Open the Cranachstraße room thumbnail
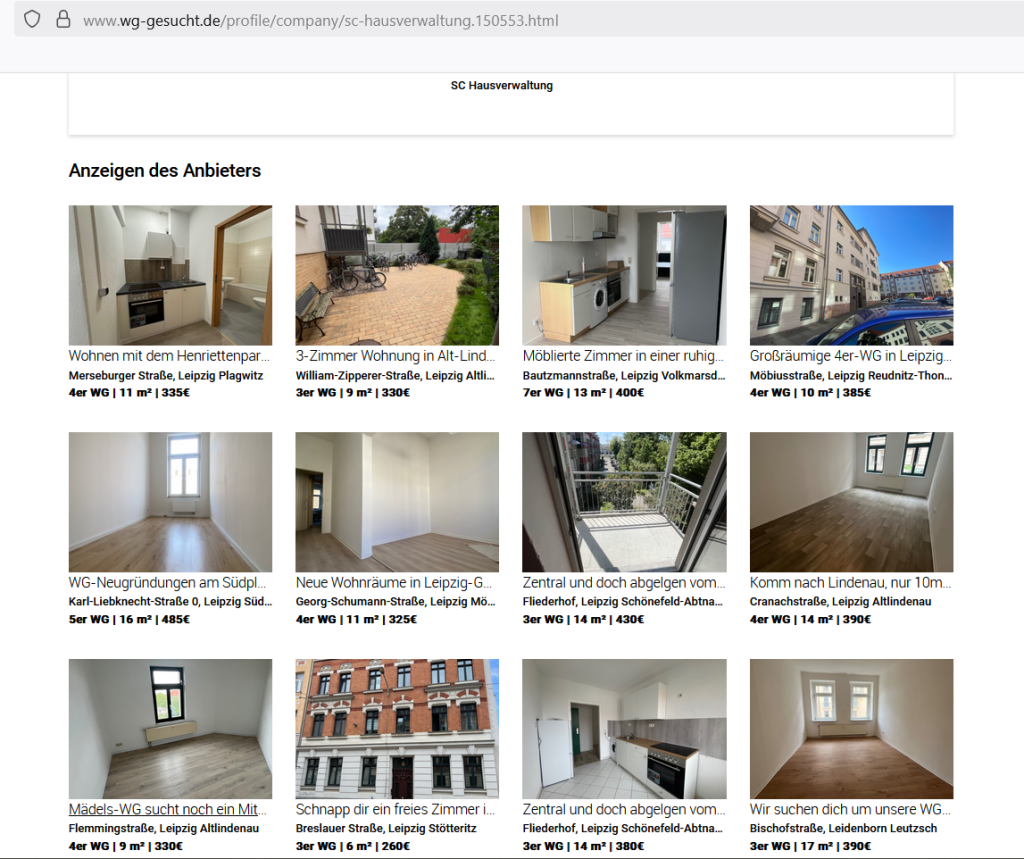Viewport: 1024px width, 859px height. point(851,502)
